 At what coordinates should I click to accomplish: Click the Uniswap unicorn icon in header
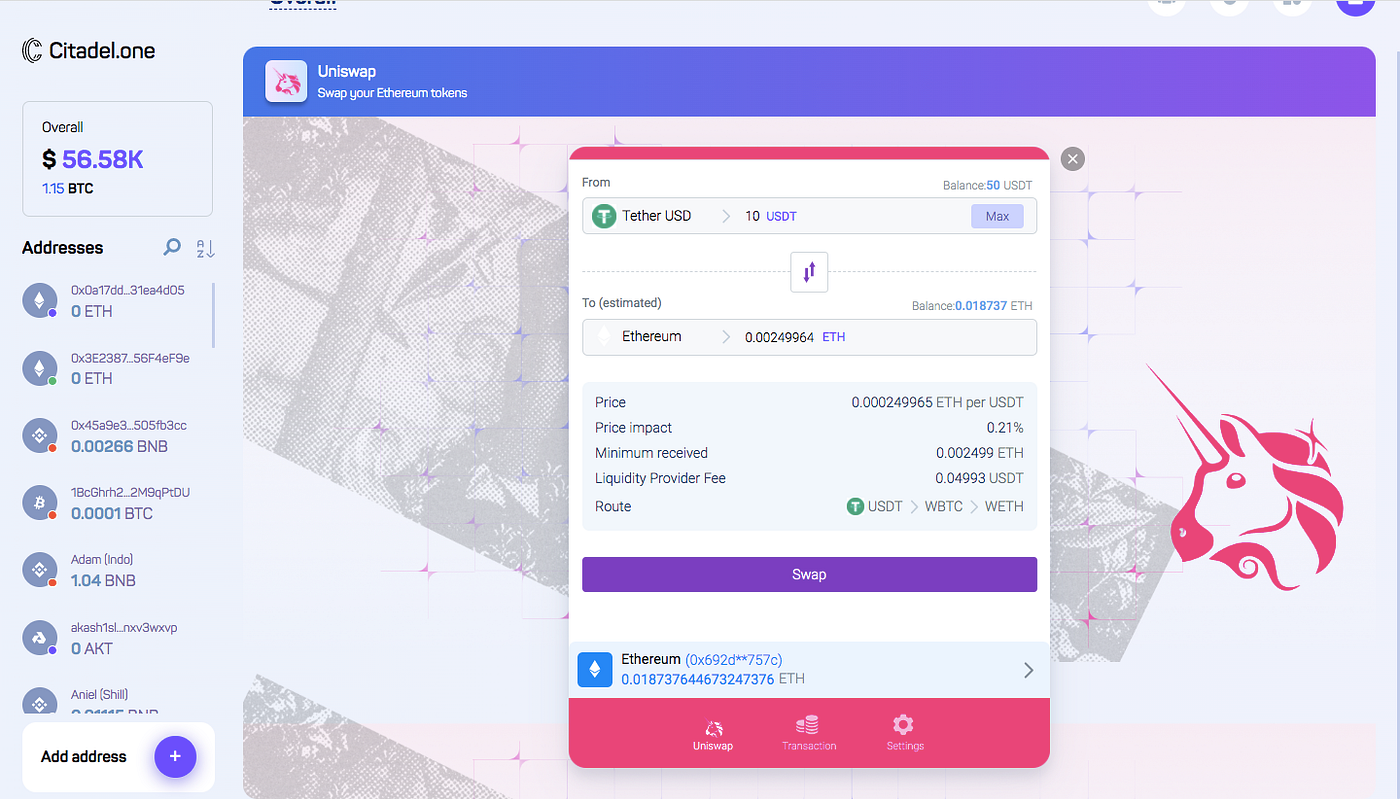286,82
